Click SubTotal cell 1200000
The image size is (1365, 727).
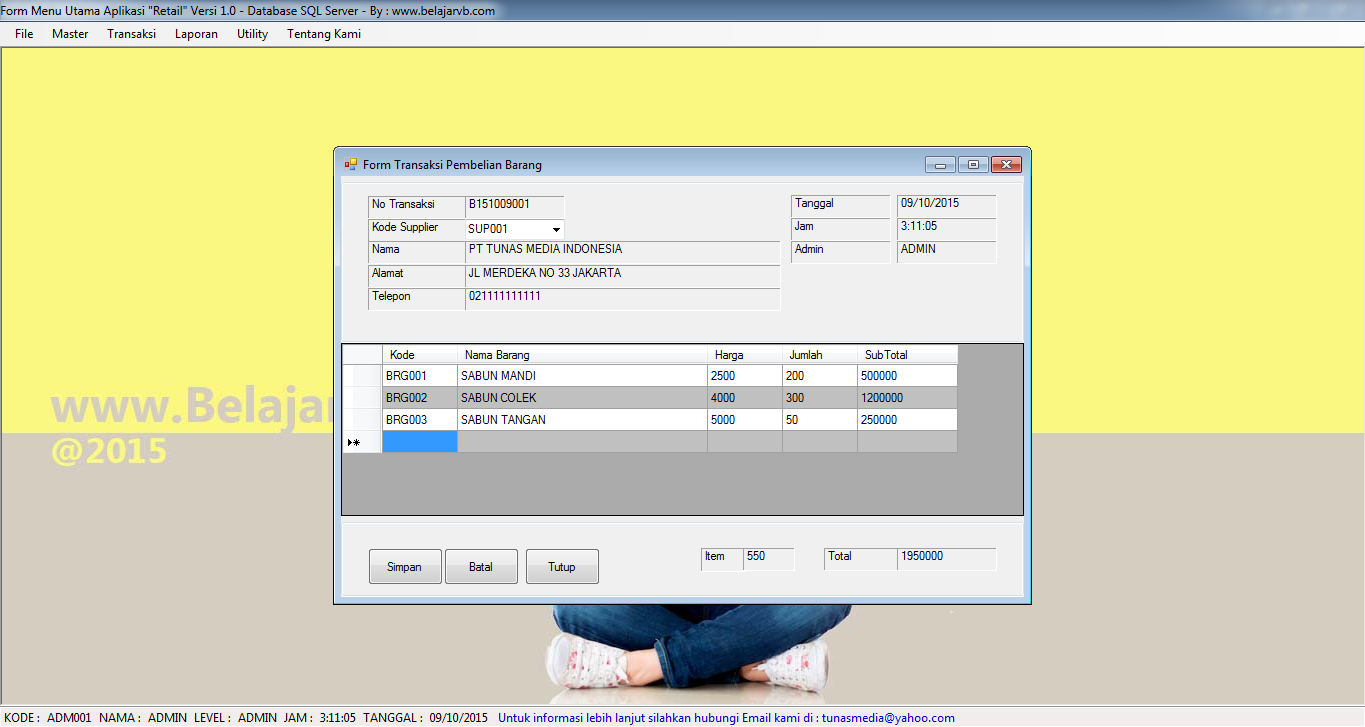(907, 398)
